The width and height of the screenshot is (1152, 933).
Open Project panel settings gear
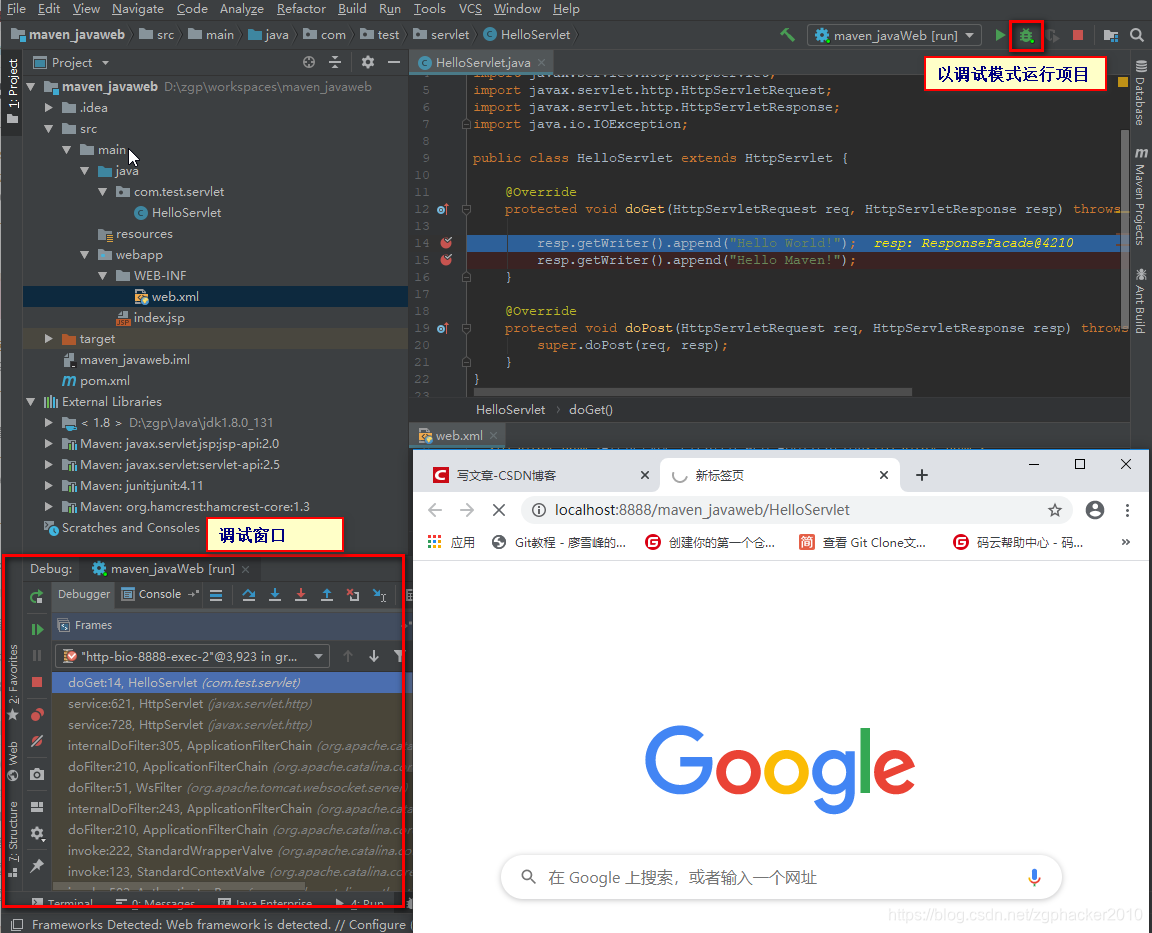point(367,62)
